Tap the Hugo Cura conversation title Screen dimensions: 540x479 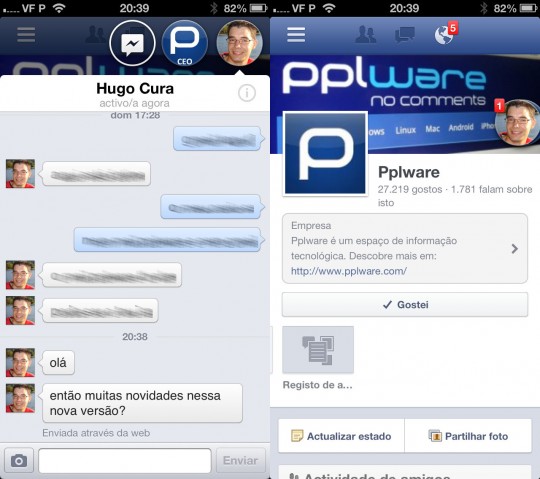pos(135,88)
